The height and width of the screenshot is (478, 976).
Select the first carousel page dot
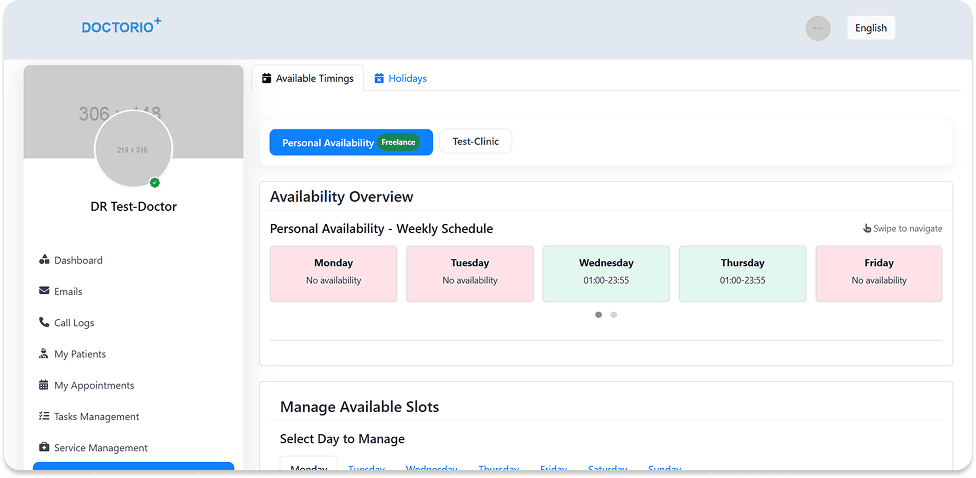point(599,314)
